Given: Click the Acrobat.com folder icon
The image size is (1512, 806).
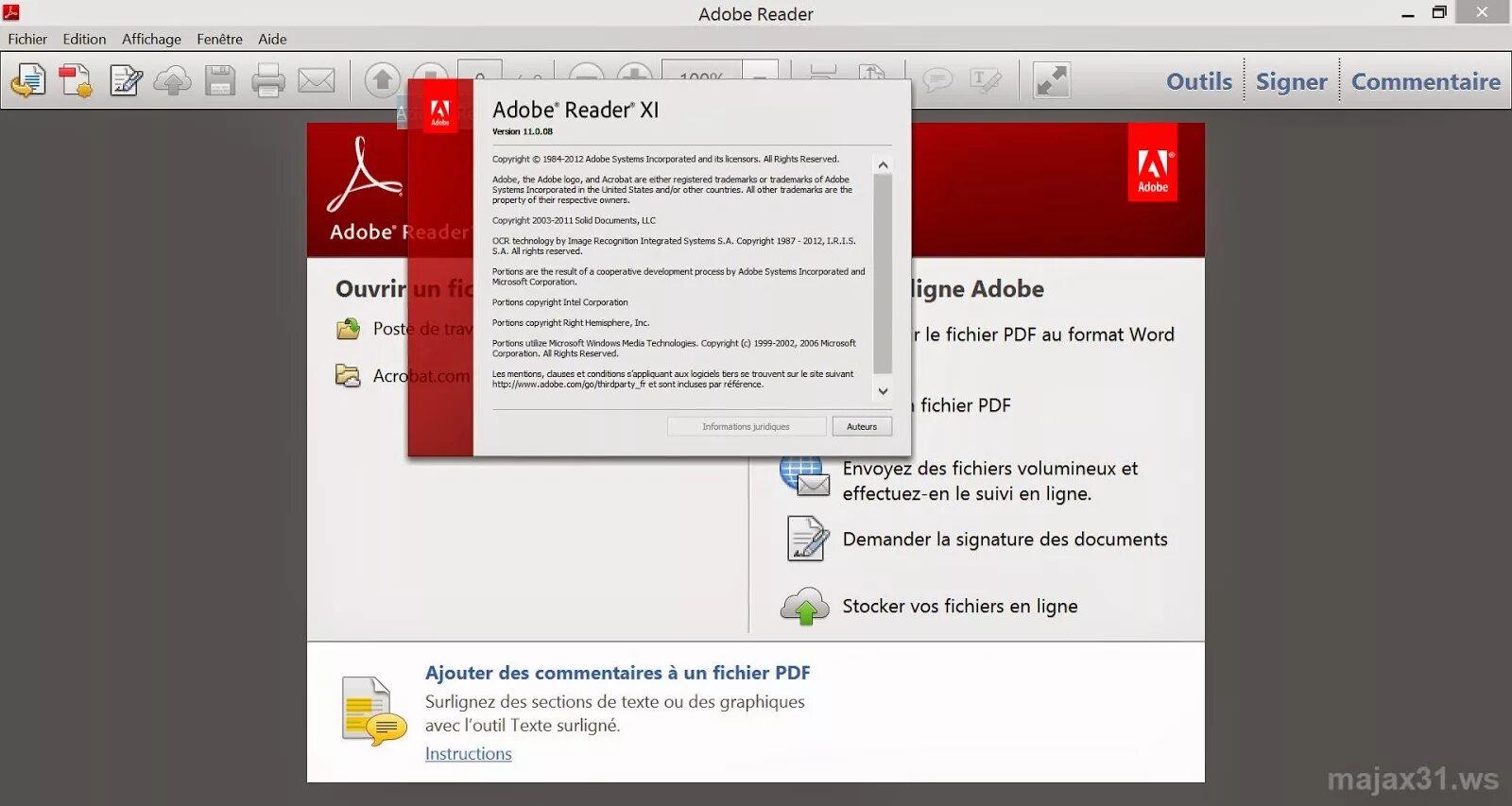Looking at the screenshot, I should point(349,376).
